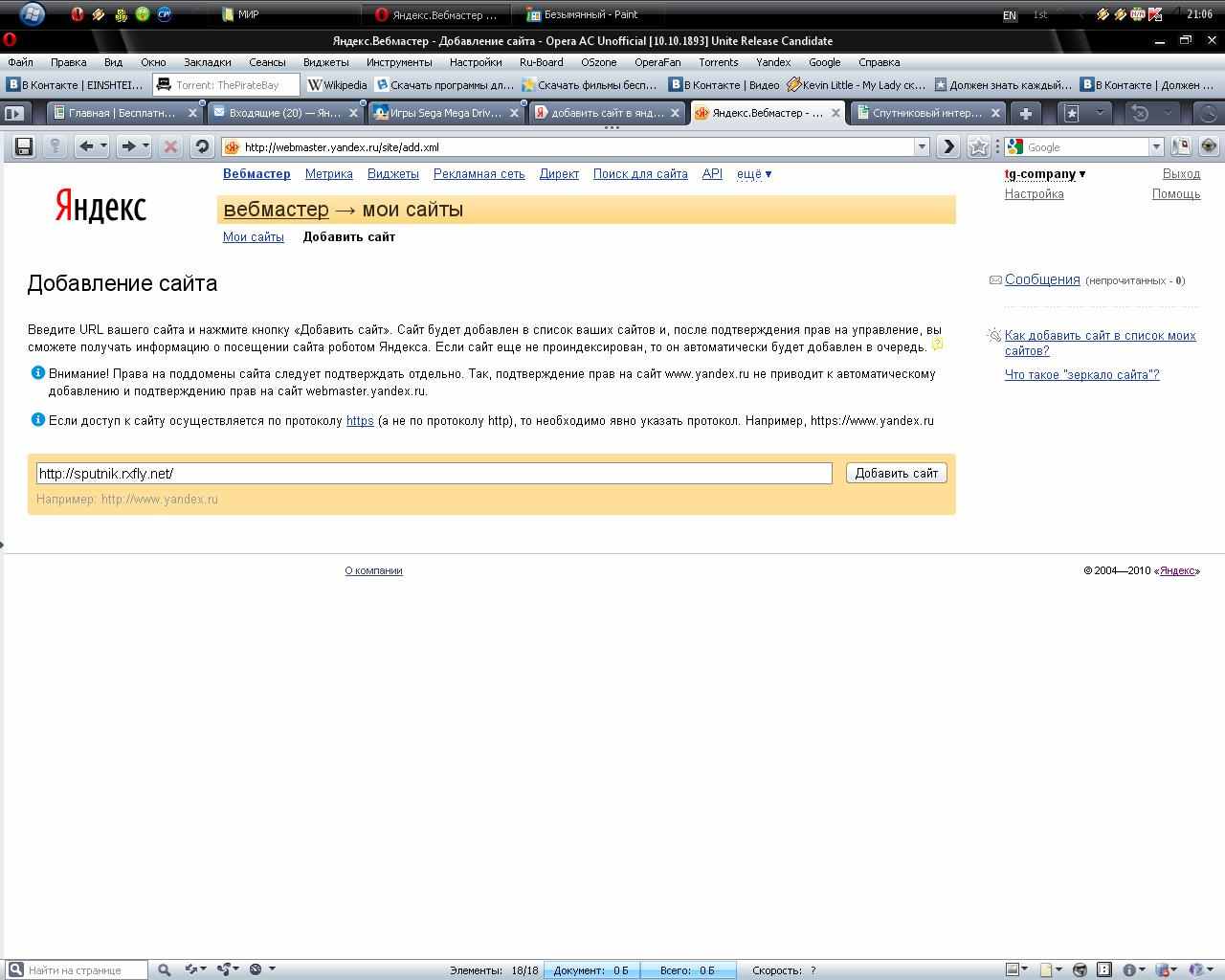Click the Go arrow beside address bar
This screenshot has width=1225, height=980.
pyautogui.click(x=947, y=146)
